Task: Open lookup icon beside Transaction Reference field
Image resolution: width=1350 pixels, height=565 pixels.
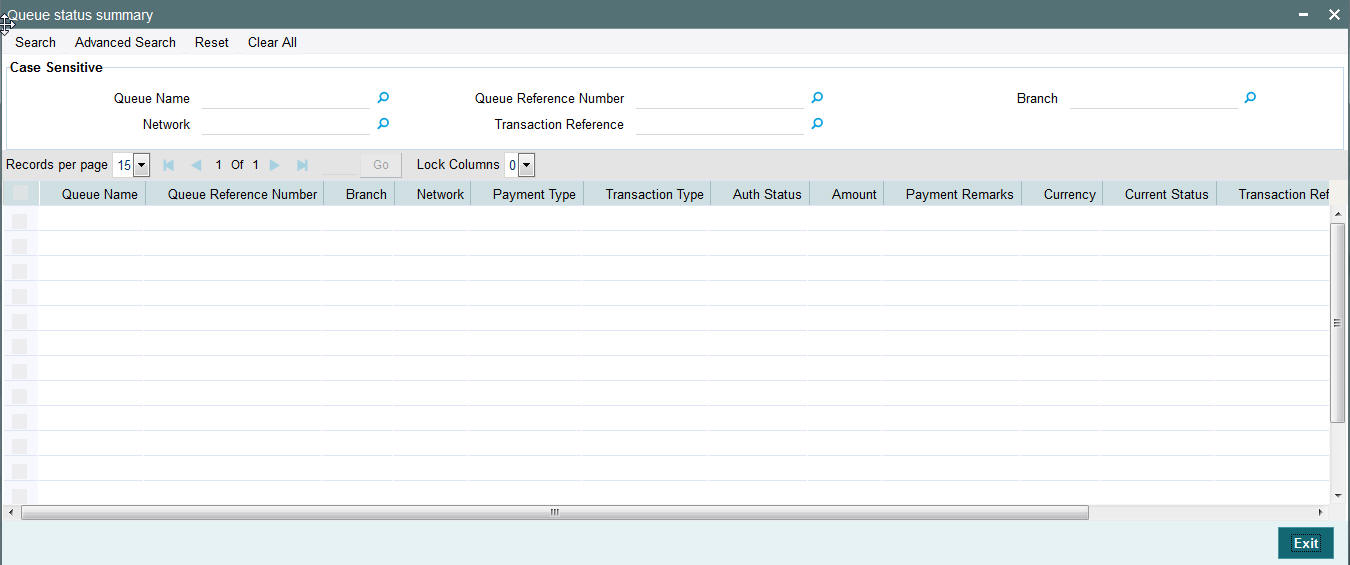Action: [x=817, y=124]
